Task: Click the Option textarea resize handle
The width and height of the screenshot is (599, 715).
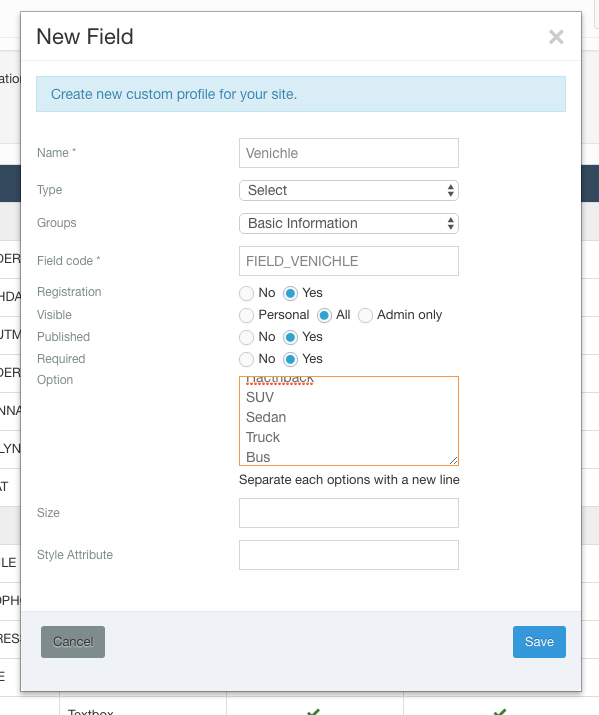Action: coord(454,461)
